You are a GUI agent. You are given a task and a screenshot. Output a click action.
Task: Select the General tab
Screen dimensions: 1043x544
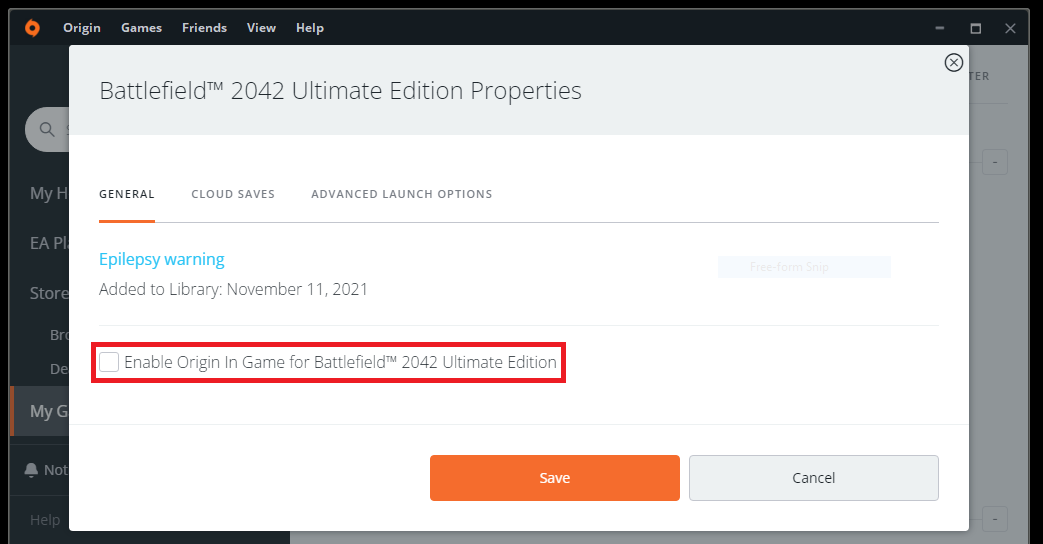(x=127, y=194)
